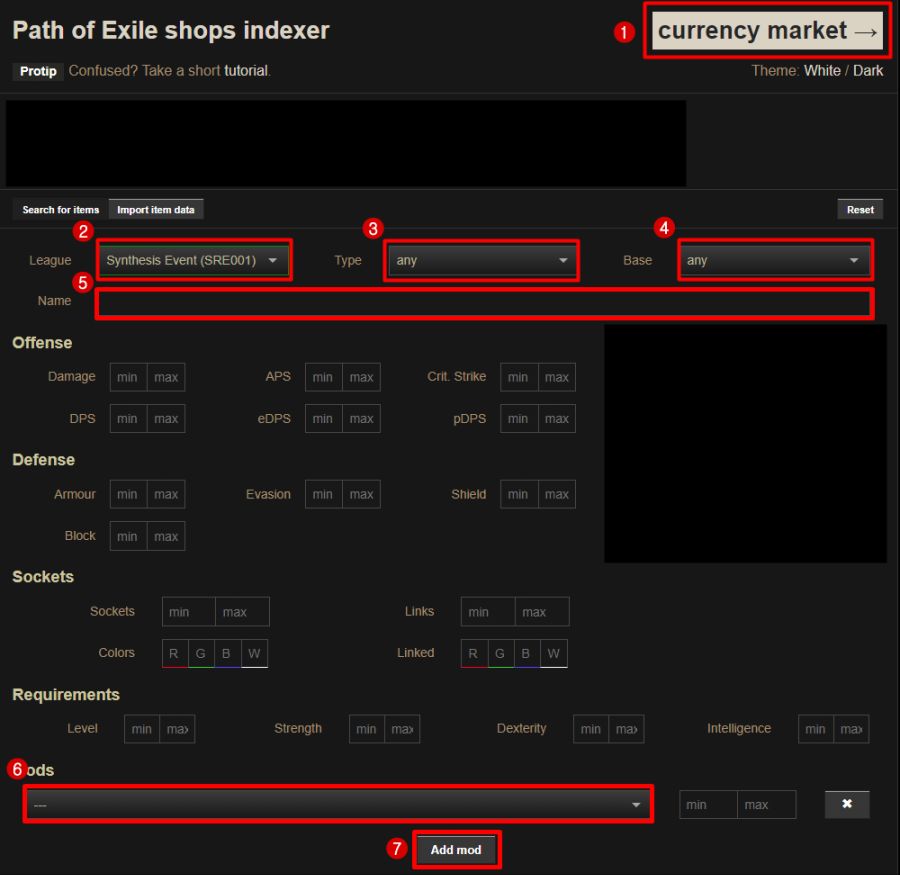This screenshot has height=875, width=900.
Task: Focus the Name input field
Action: coord(485,304)
